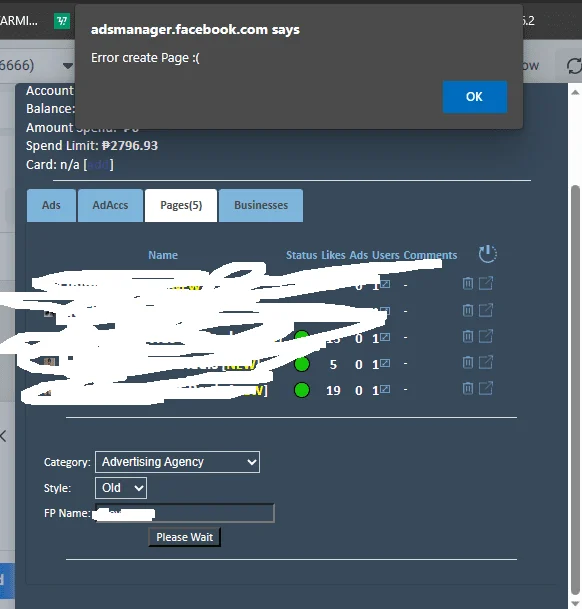
Task: Click the reload pages icon beside Comments
Action: pyautogui.click(x=487, y=254)
